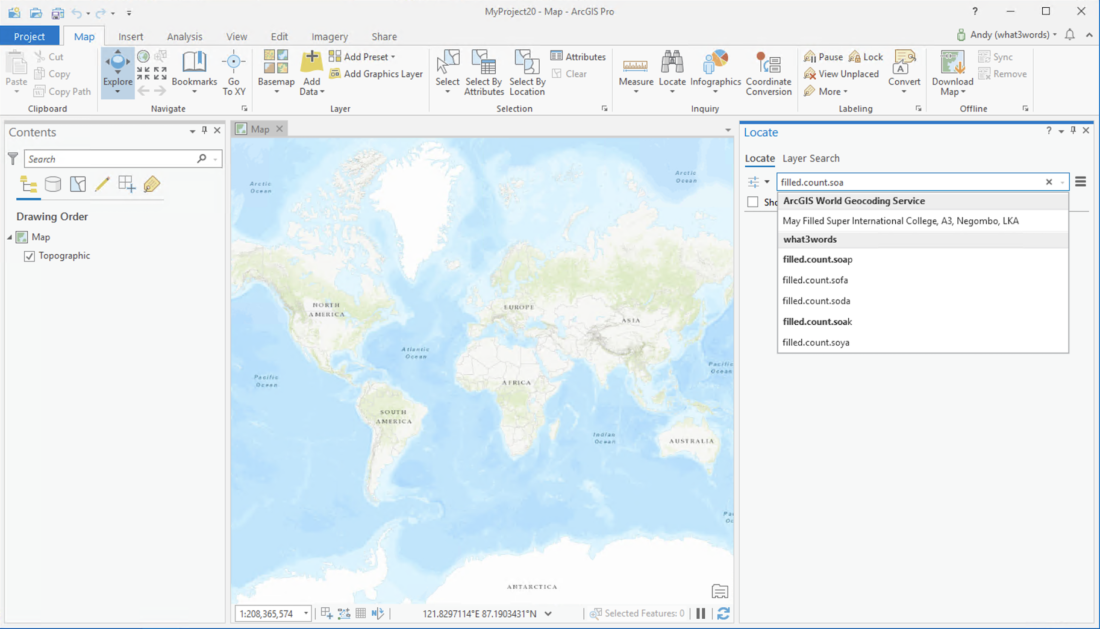The height and width of the screenshot is (629, 1100).
Task: Toggle auto-hide pin on Contents pane
Action: [x=204, y=130]
